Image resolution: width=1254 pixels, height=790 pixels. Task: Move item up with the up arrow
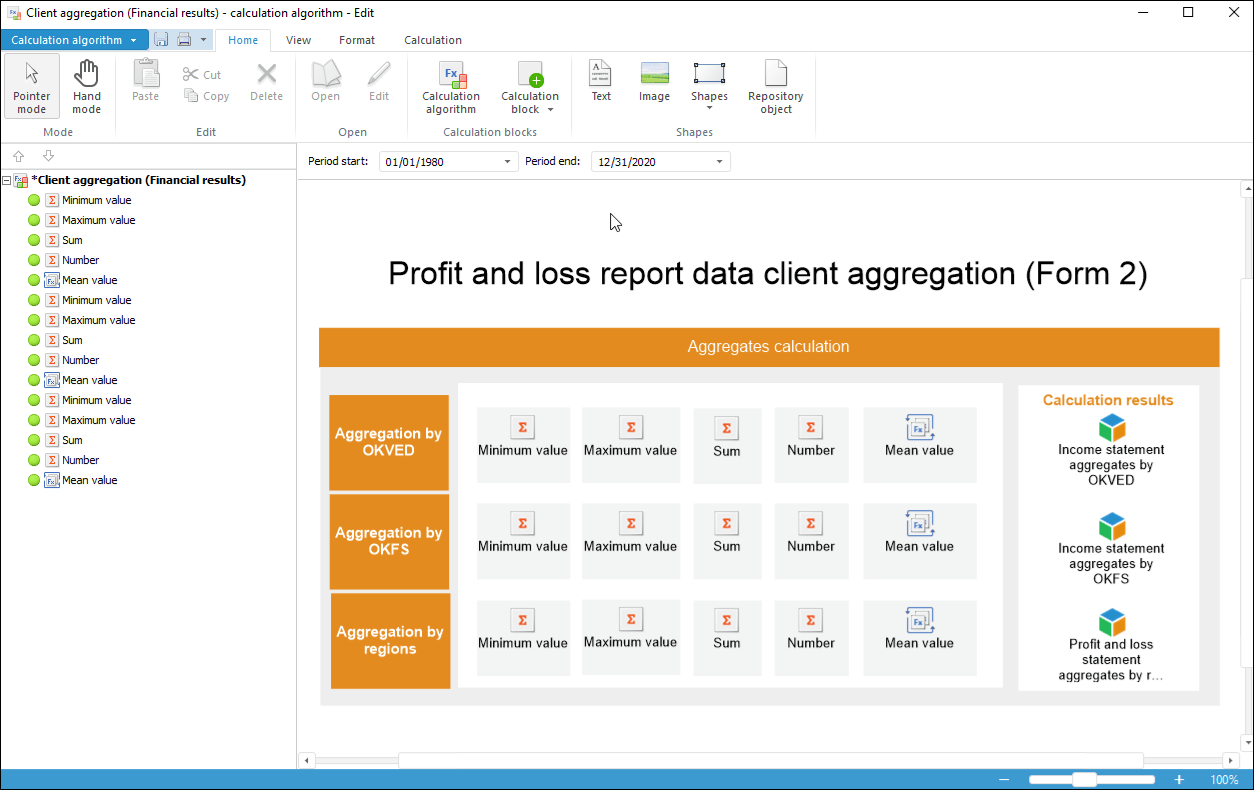click(18, 156)
